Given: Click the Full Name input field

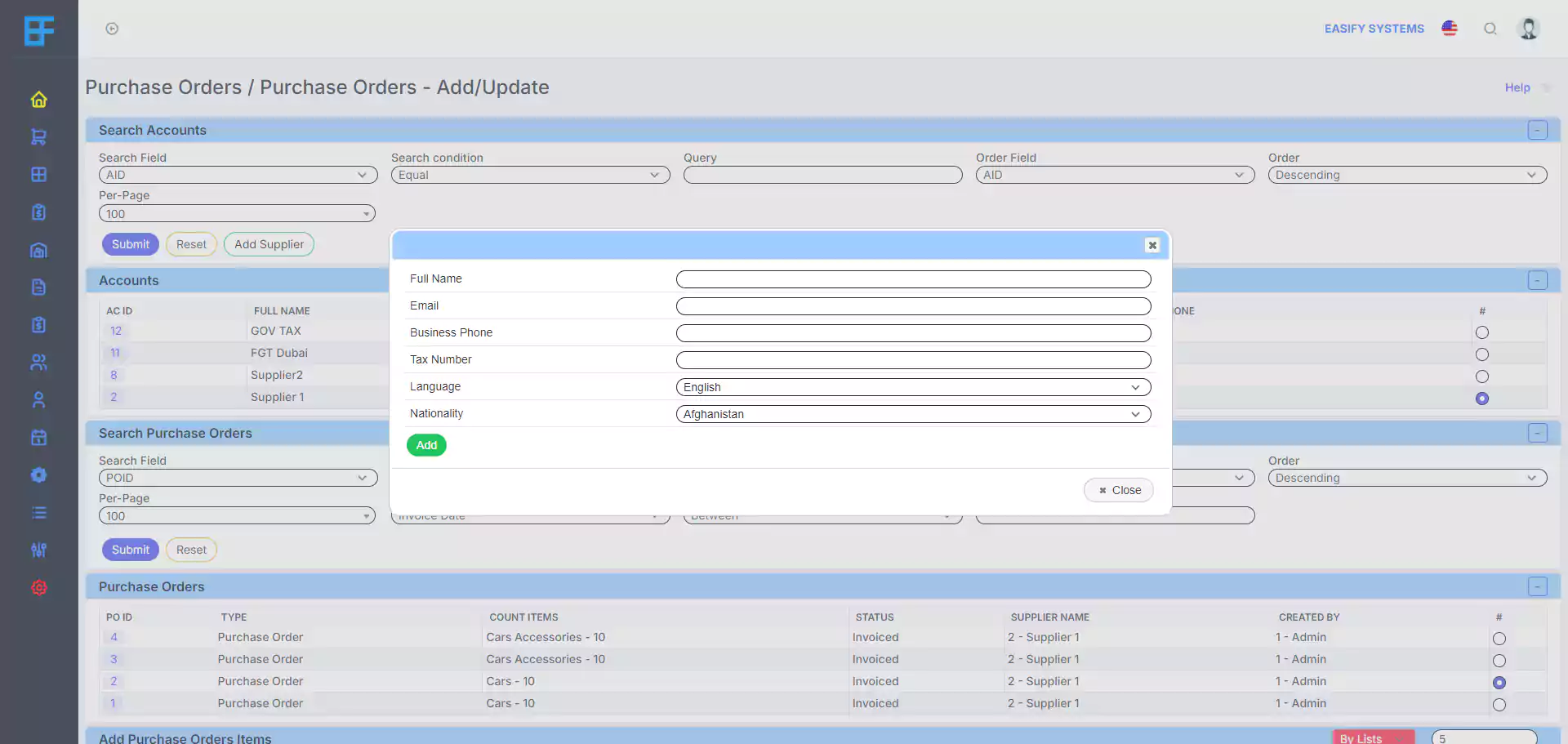Looking at the screenshot, I should click(x=913, y=279).
